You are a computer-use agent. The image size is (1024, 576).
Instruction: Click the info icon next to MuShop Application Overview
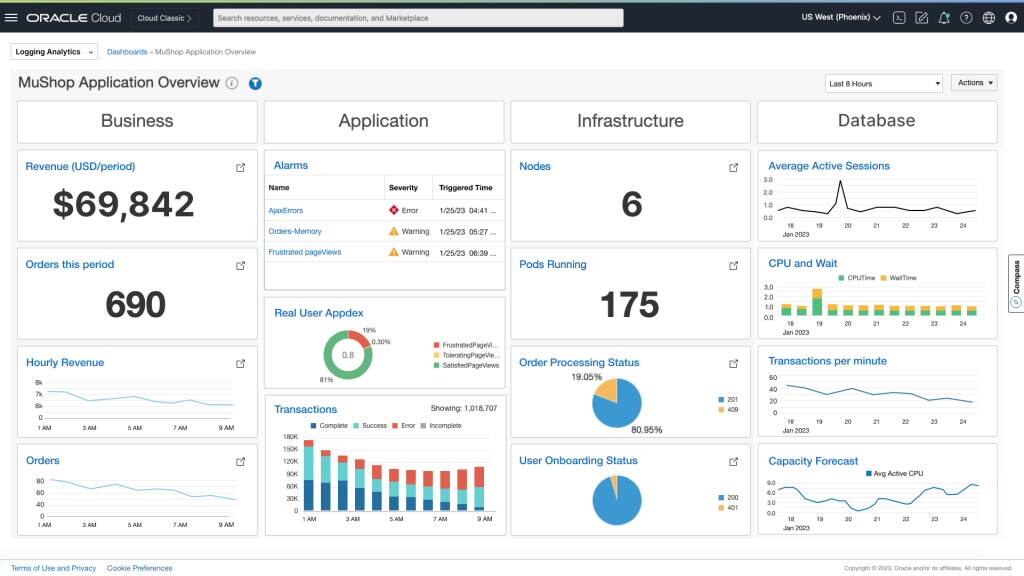231,84
